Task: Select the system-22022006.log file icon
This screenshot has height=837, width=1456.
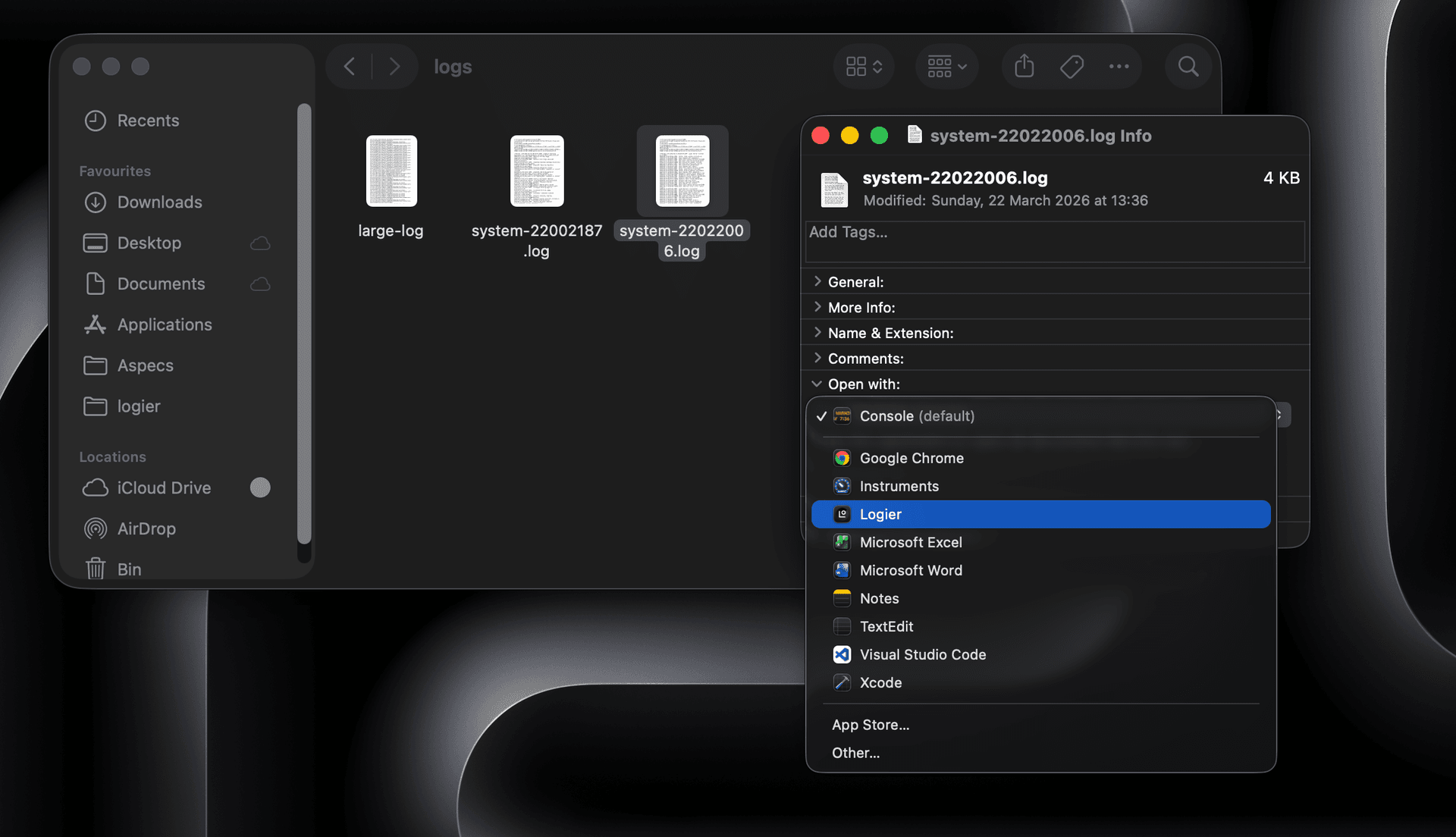Action: click(x=682, y=171)
